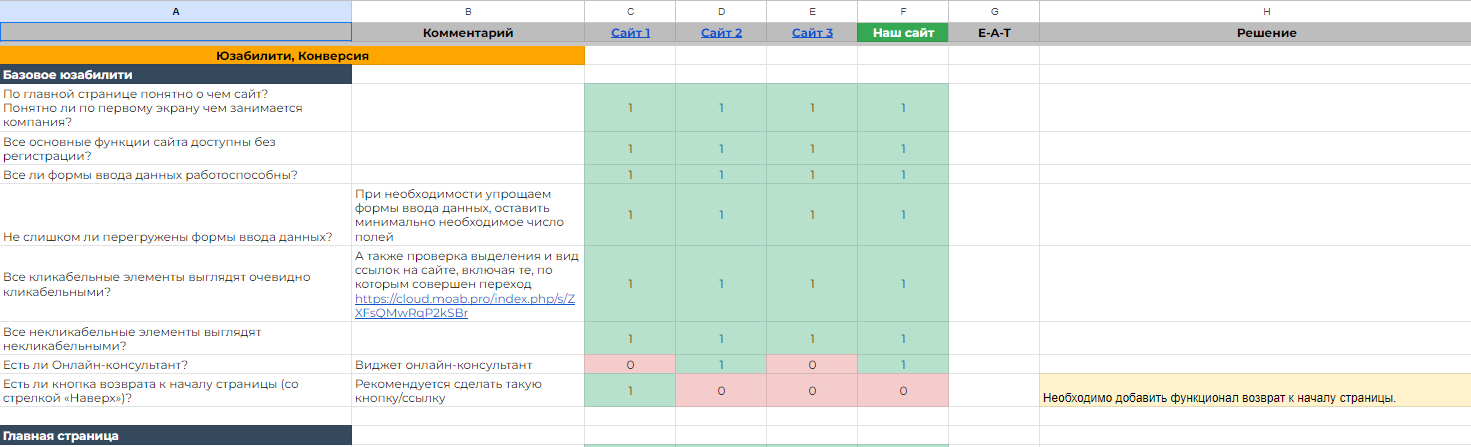Select column E by its letter header
The image size is (1471, 447).
point(812,11)
